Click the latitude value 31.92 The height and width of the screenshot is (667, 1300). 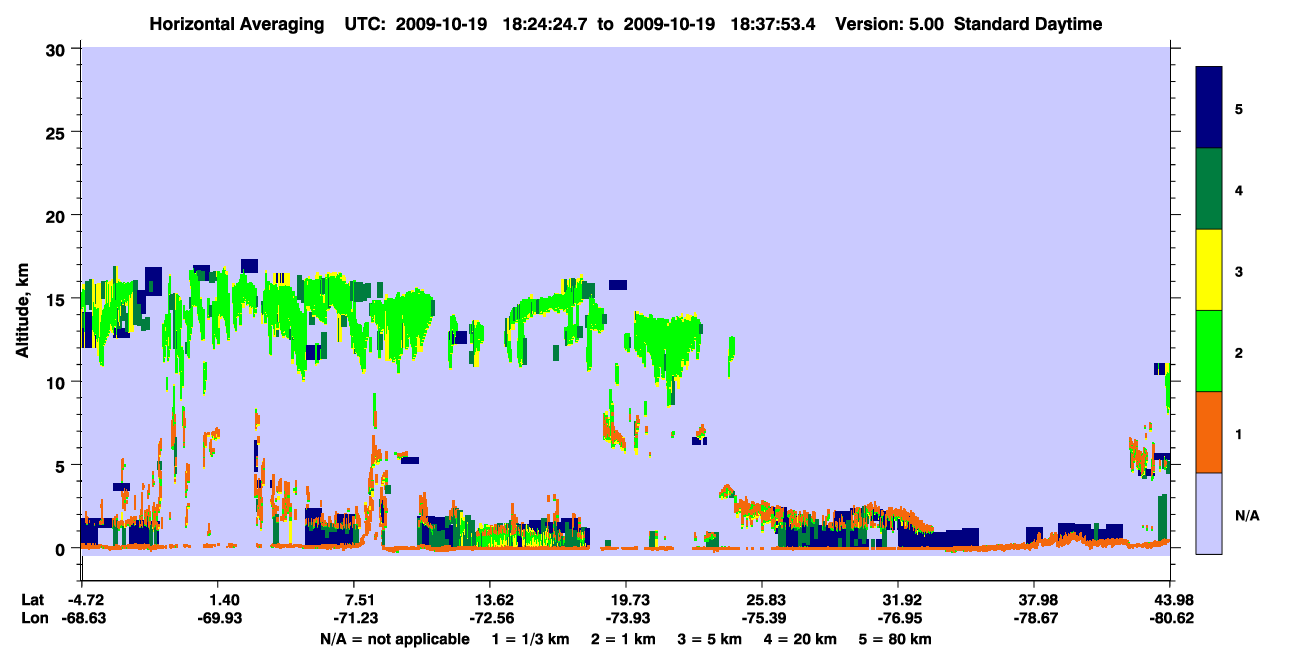coord(902,600)
